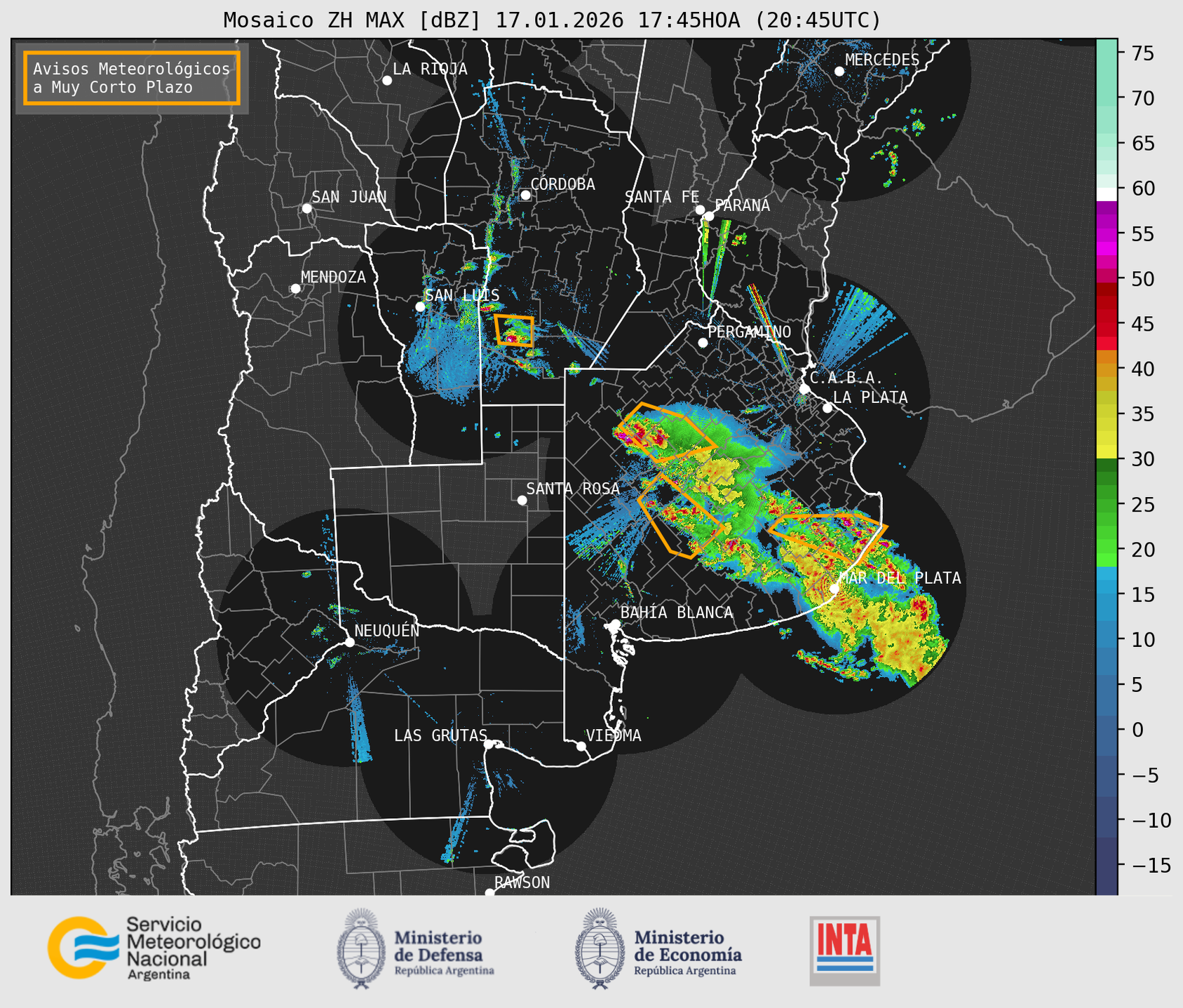Click the 55 dBZ magenta color scale band
The image size is (1183, 1008).
1107,234
